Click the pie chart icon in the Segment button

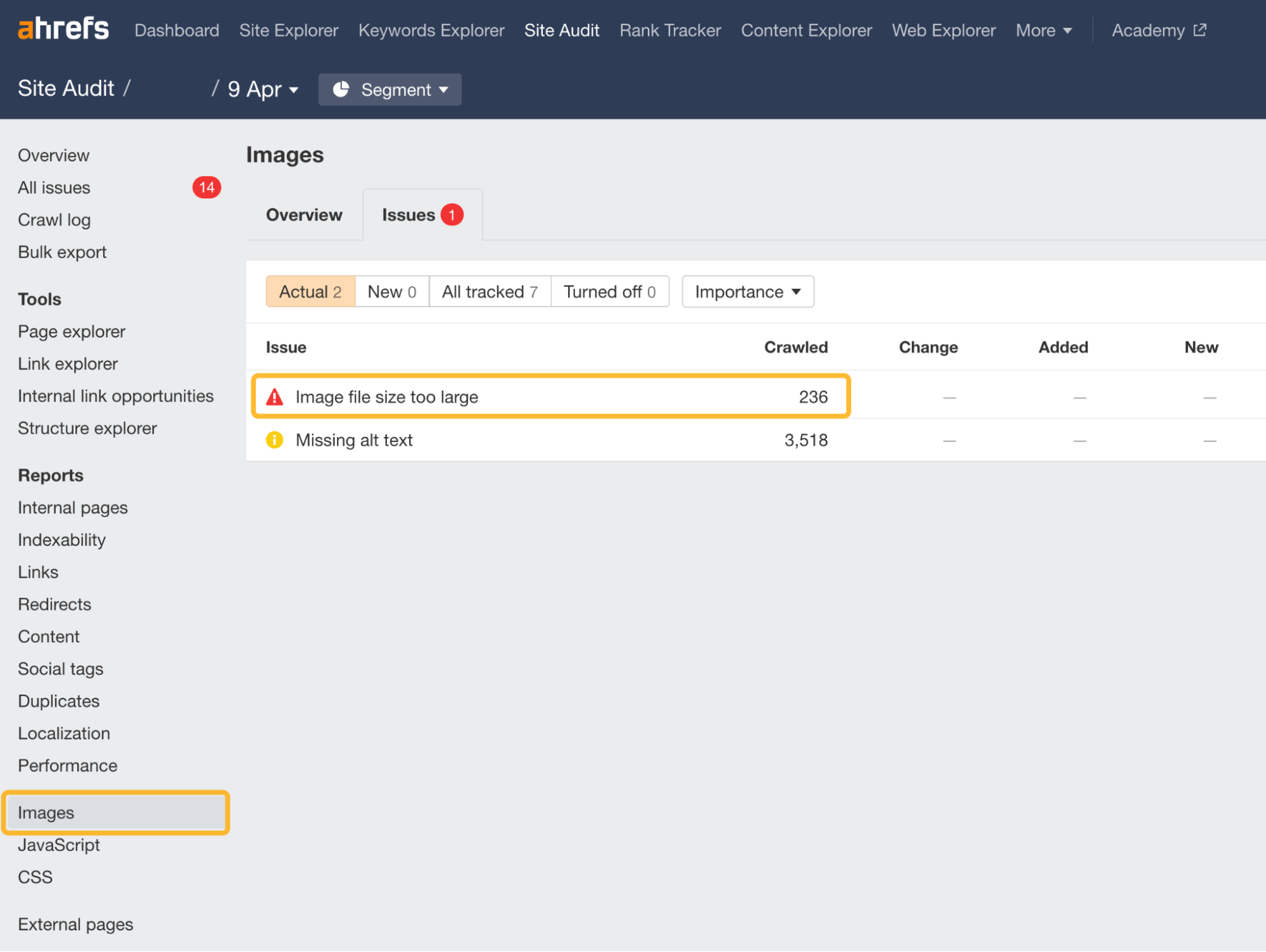click(341, 89)
